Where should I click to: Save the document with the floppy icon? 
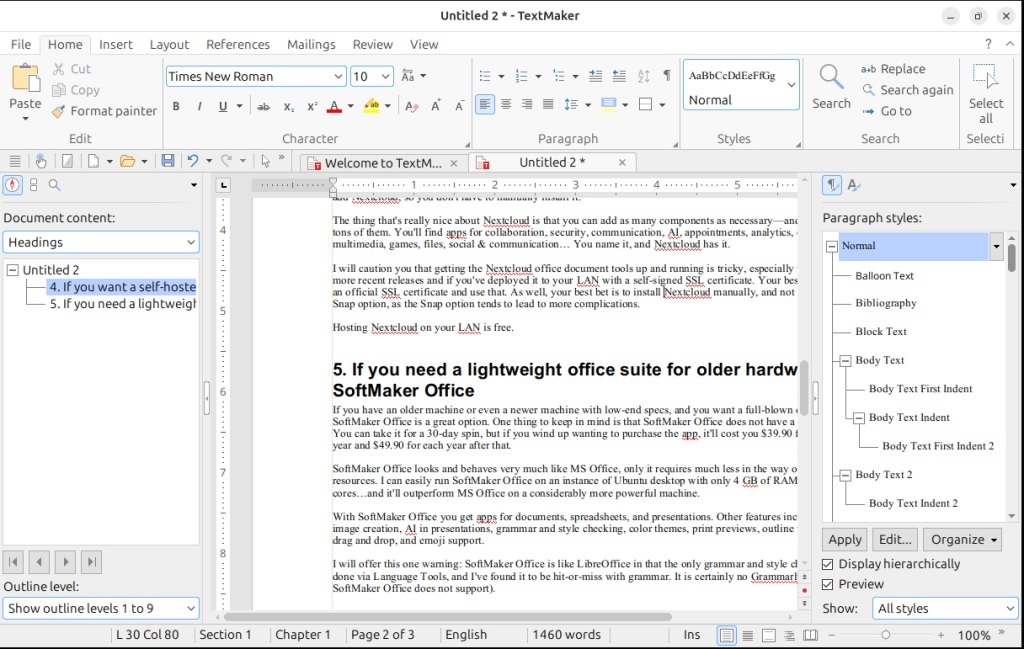point(168,161)
